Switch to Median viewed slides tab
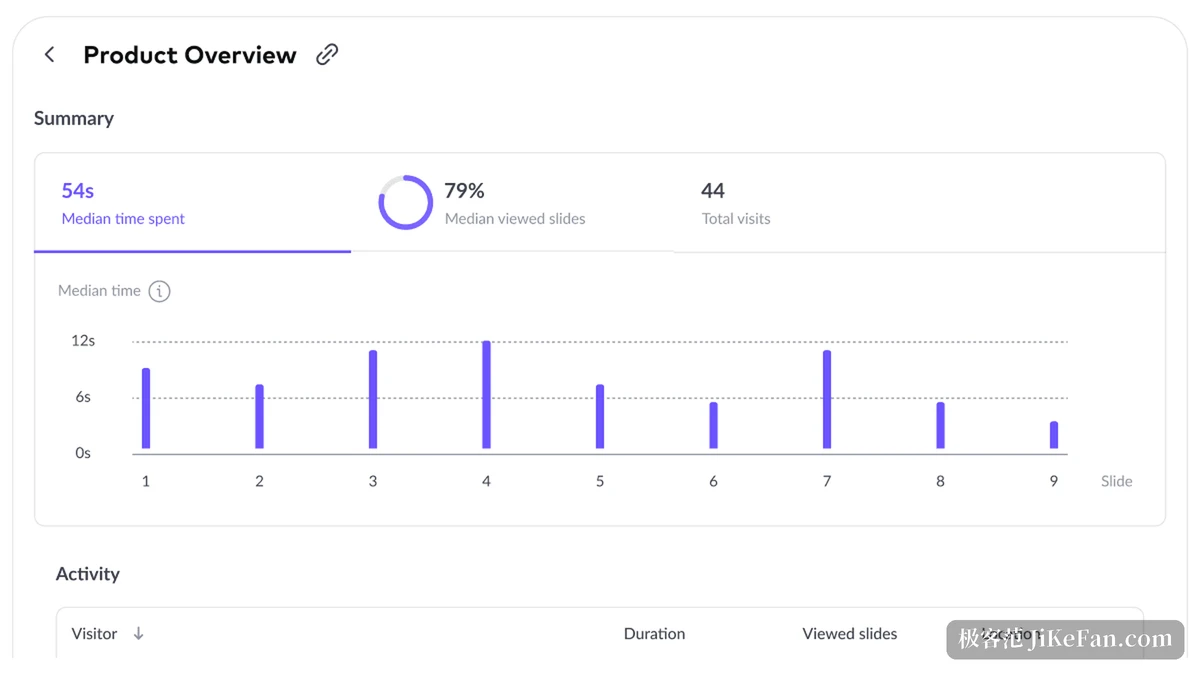 point(512,203)
